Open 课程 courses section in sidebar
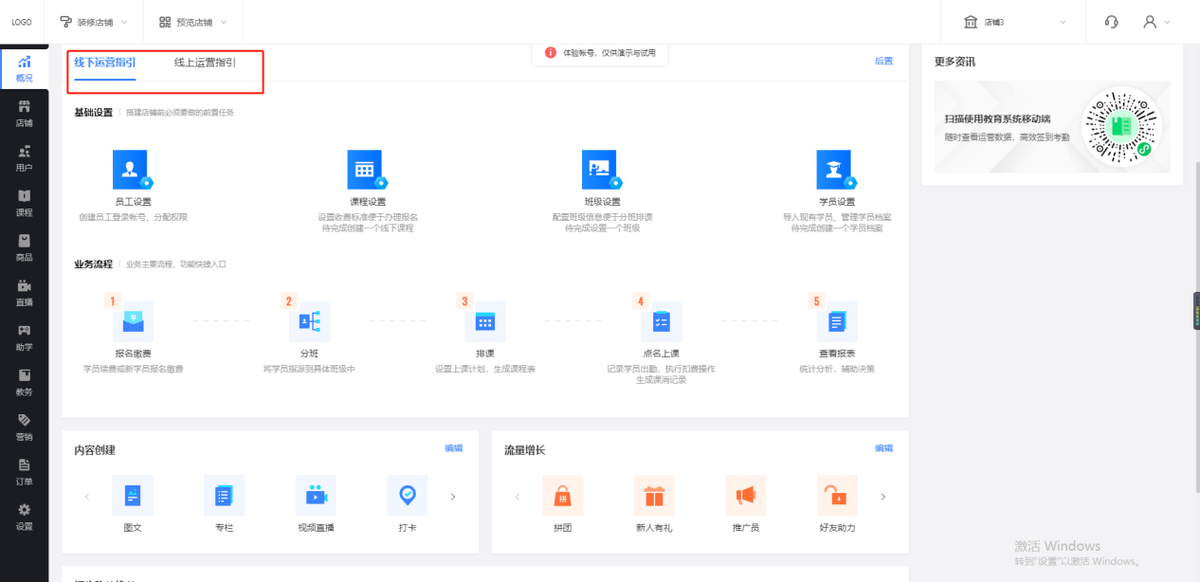Viewport: 1200px width, 582px height. [24, 203]
